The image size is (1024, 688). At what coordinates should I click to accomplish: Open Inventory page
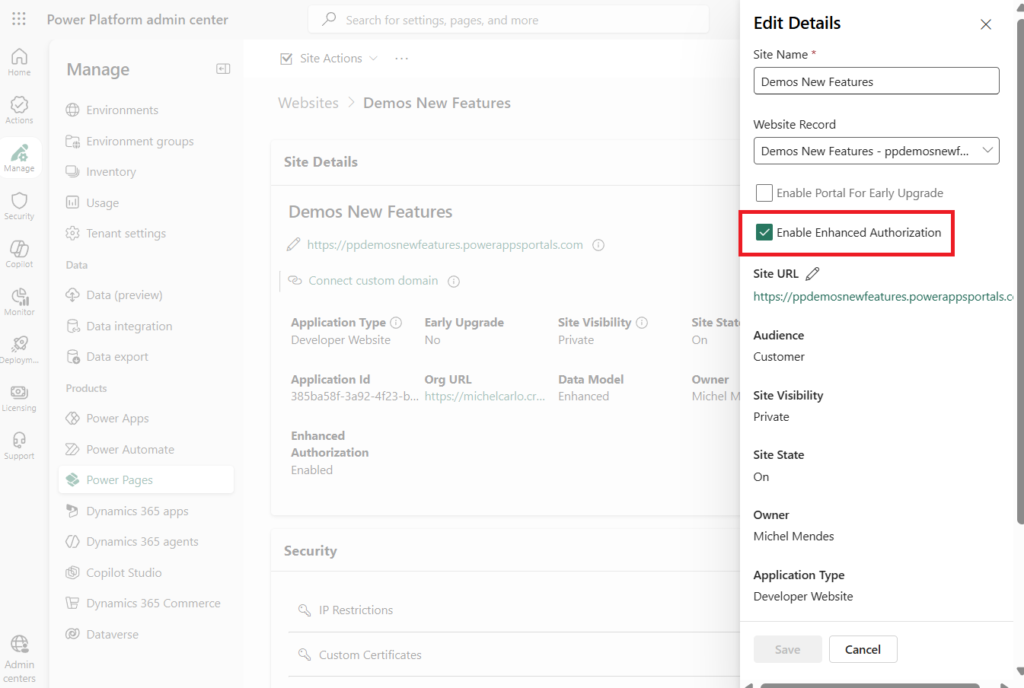point(111,172)
